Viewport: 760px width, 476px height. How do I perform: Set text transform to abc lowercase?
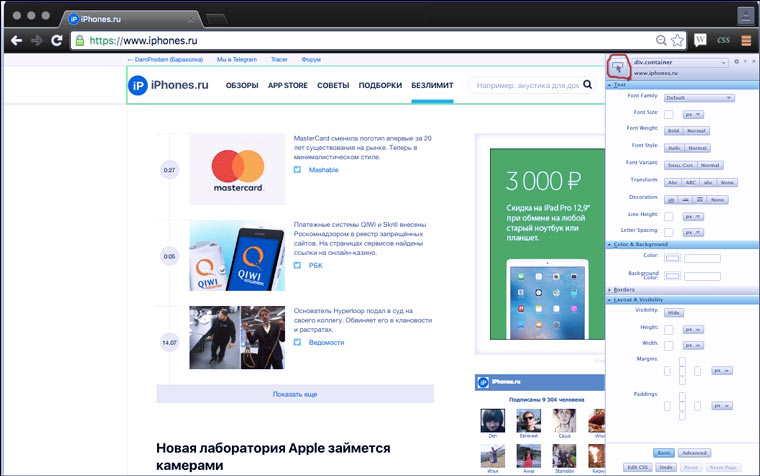coord(708,183)
